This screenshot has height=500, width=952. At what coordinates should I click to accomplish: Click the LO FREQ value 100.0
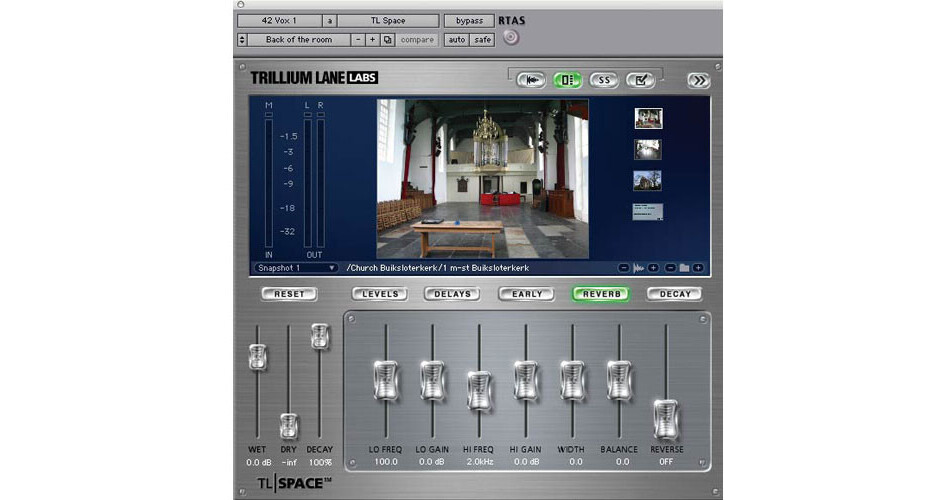click(x=386, y=462)
